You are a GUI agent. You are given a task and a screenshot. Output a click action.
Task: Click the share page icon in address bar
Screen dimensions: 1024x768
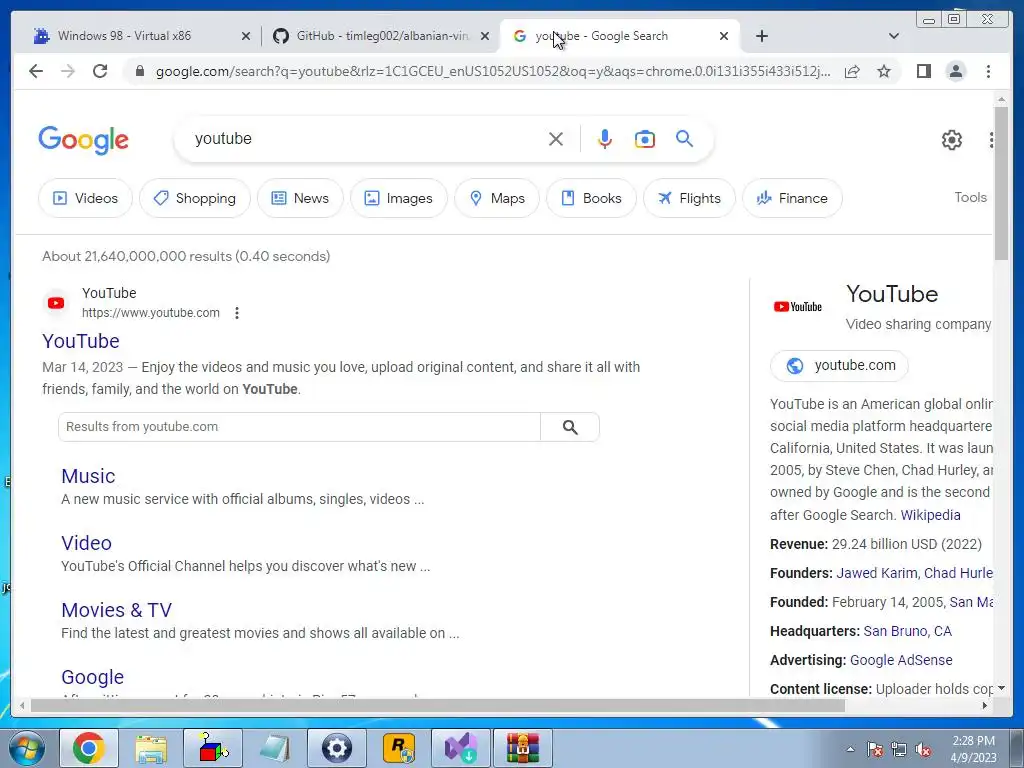click(x=852, y=71)
